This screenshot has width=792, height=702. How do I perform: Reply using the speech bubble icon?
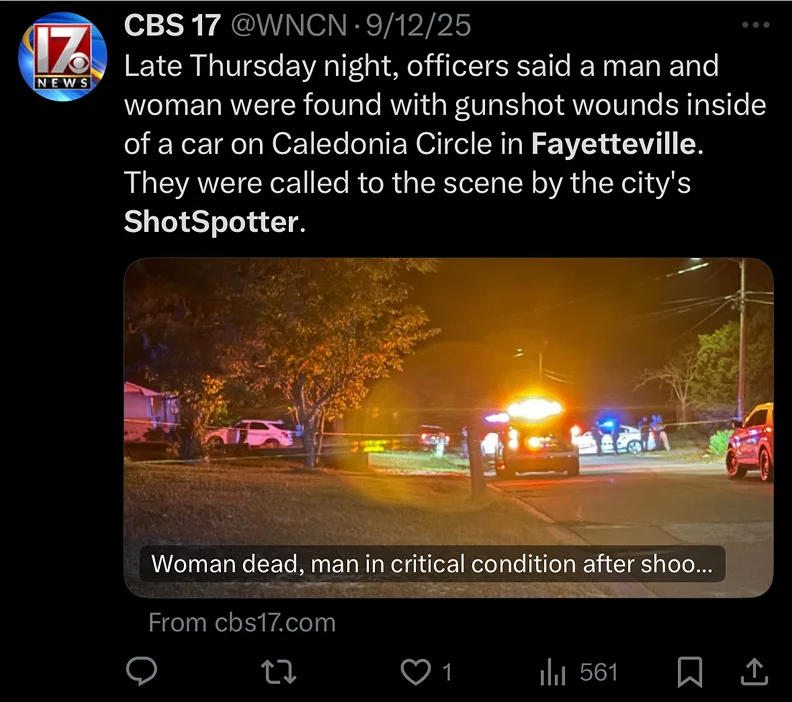[141, 672]
